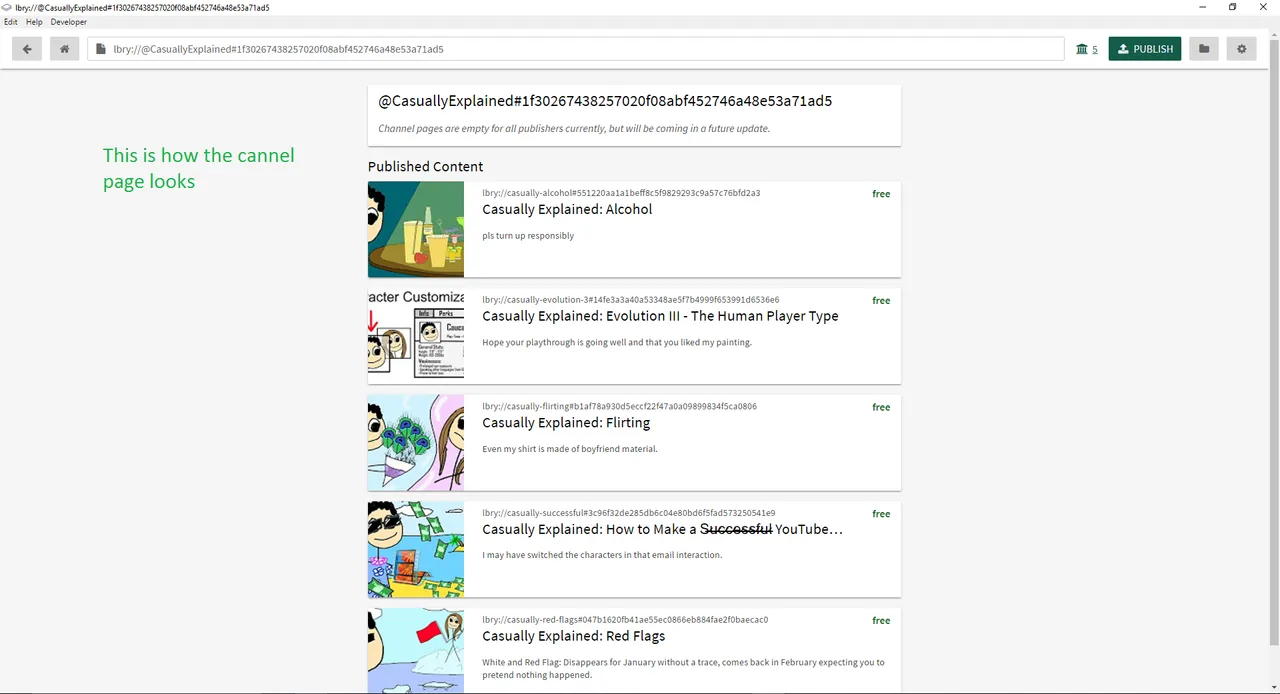Screen dimensions: 1280x694
Task: Click the file icon in address bar
Action: tap(100, 49)
